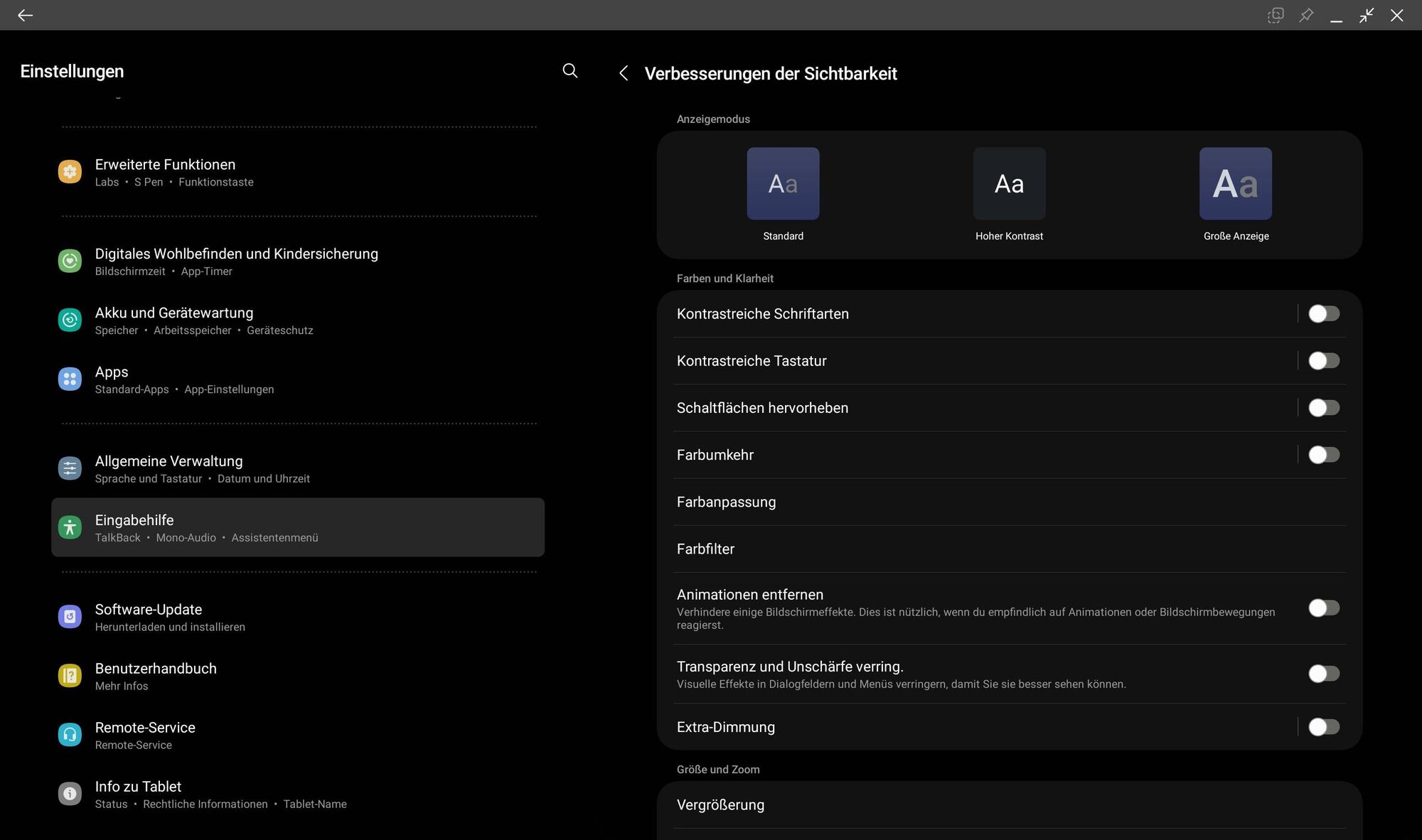Select Große Anzeige display mode
This screenshot has width=1422, height=840.
pos(1236,183)
